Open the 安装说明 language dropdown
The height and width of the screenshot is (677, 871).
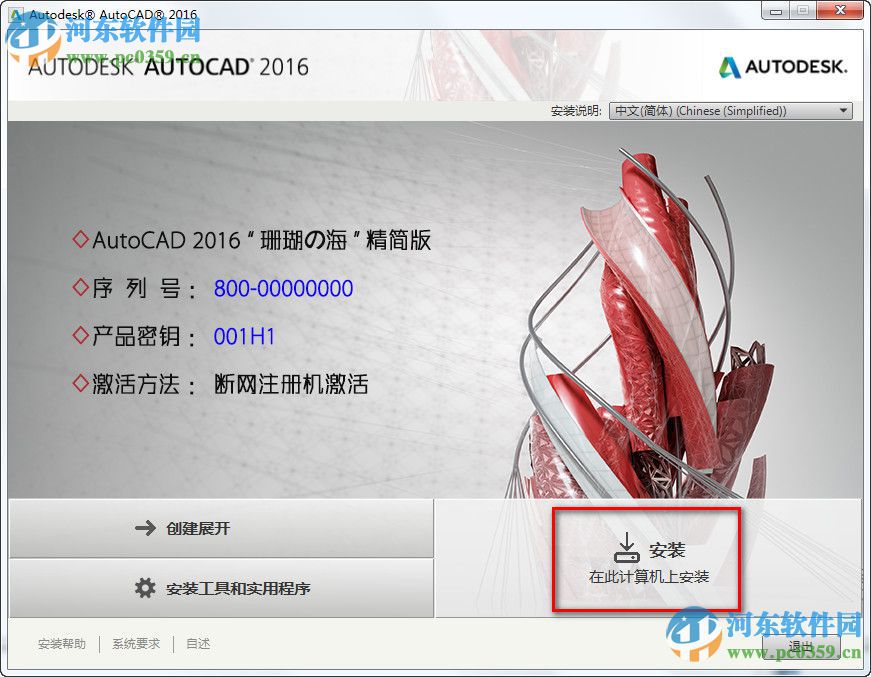click(730, 111)
